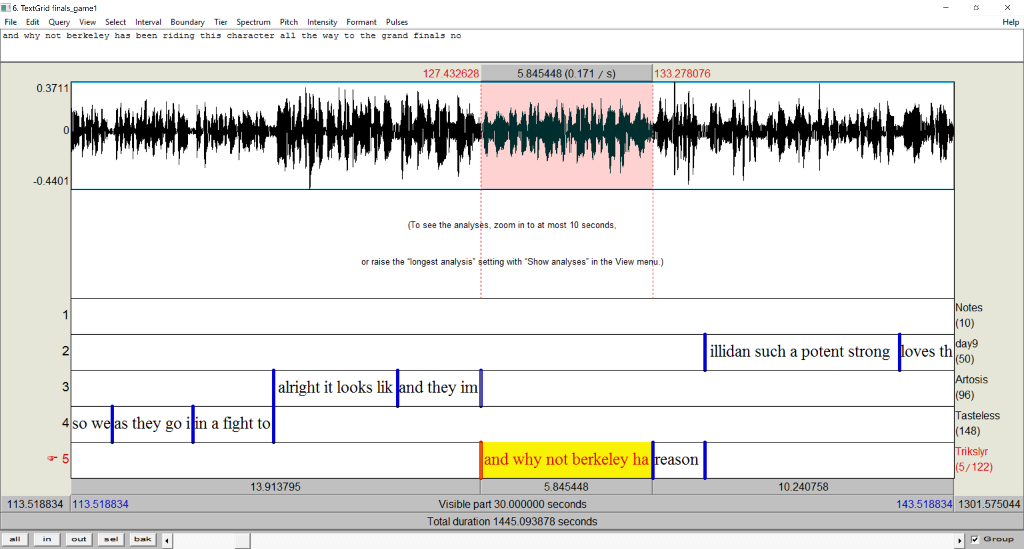1024x549 pixels.
Task: Select interval 'and why not berkeley ha'
Action: point(566,460)
